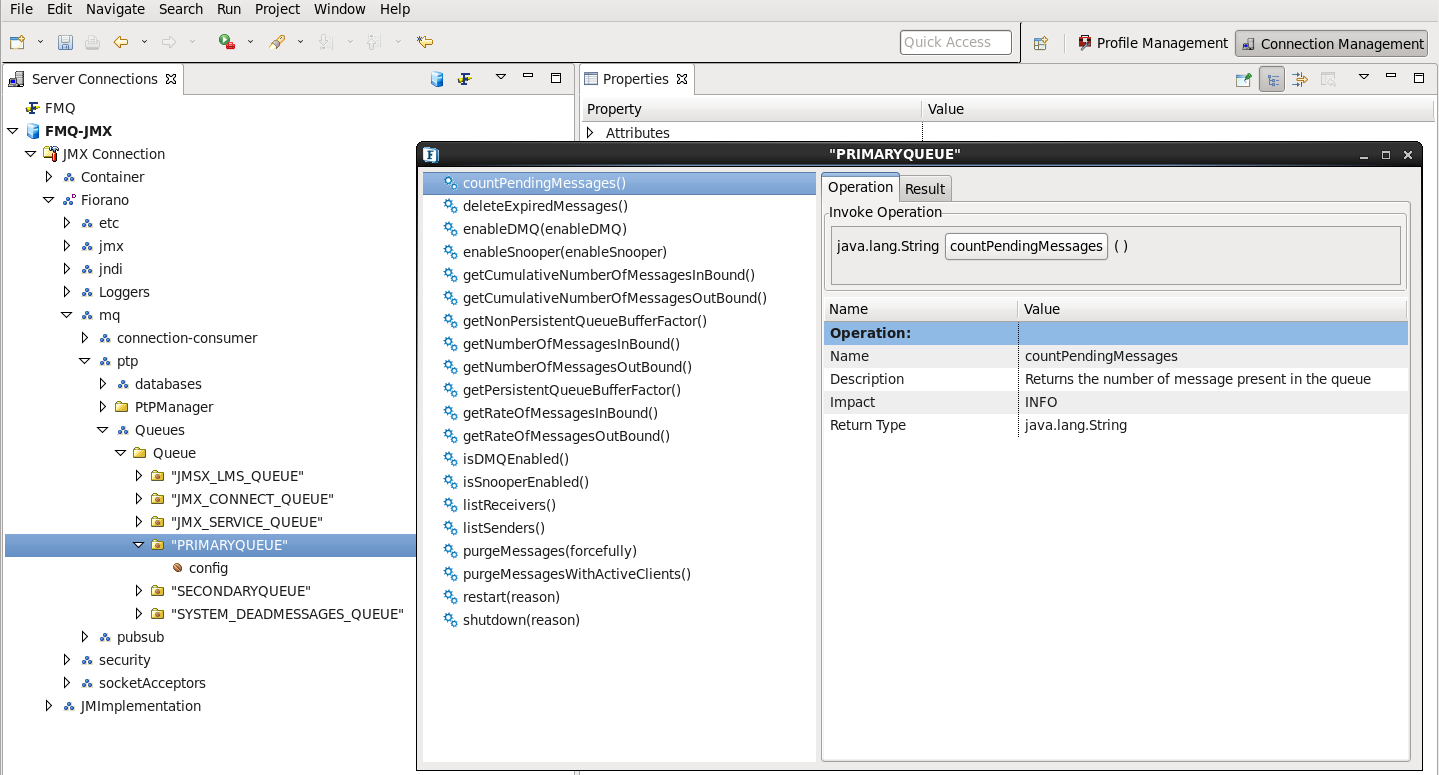This screenshot has height=775, width=1439.
Task: Click the Run external tool icon
Action: point(227,42)
